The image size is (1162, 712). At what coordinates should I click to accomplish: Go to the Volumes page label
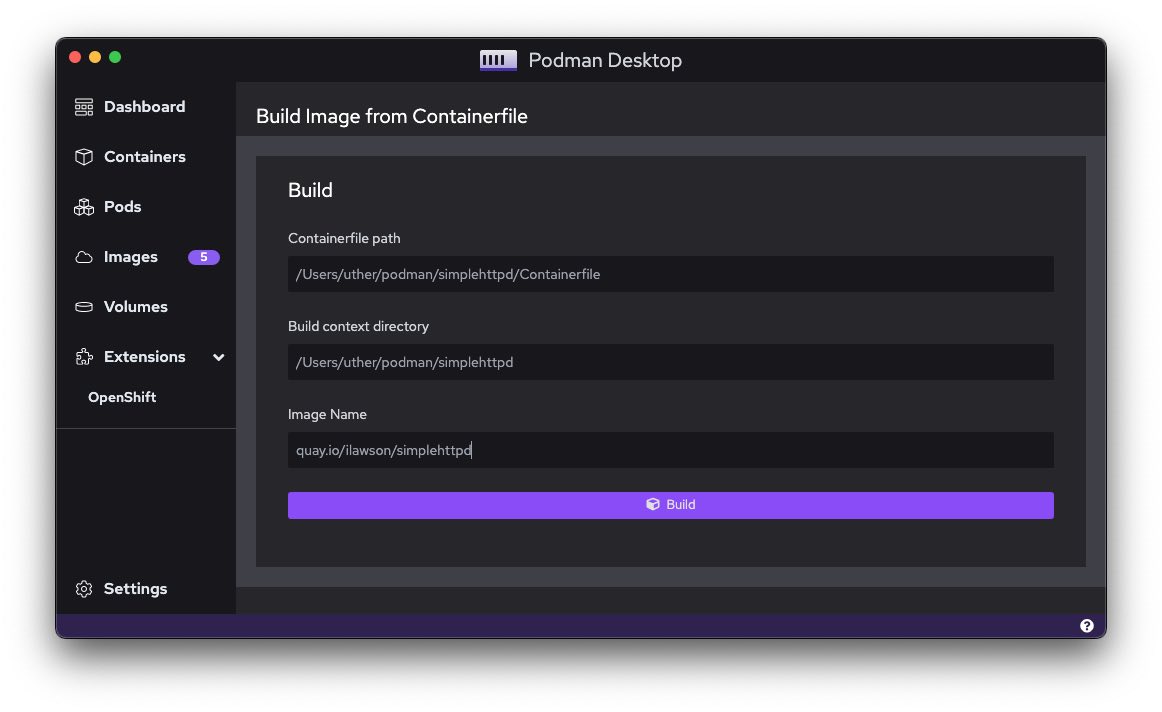(135, 307)
